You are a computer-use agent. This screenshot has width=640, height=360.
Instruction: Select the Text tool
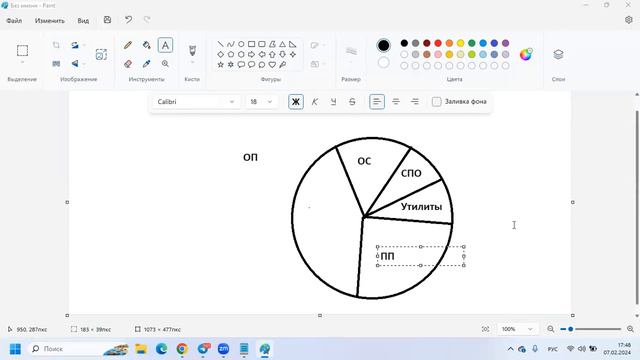[x=165, y=45]
